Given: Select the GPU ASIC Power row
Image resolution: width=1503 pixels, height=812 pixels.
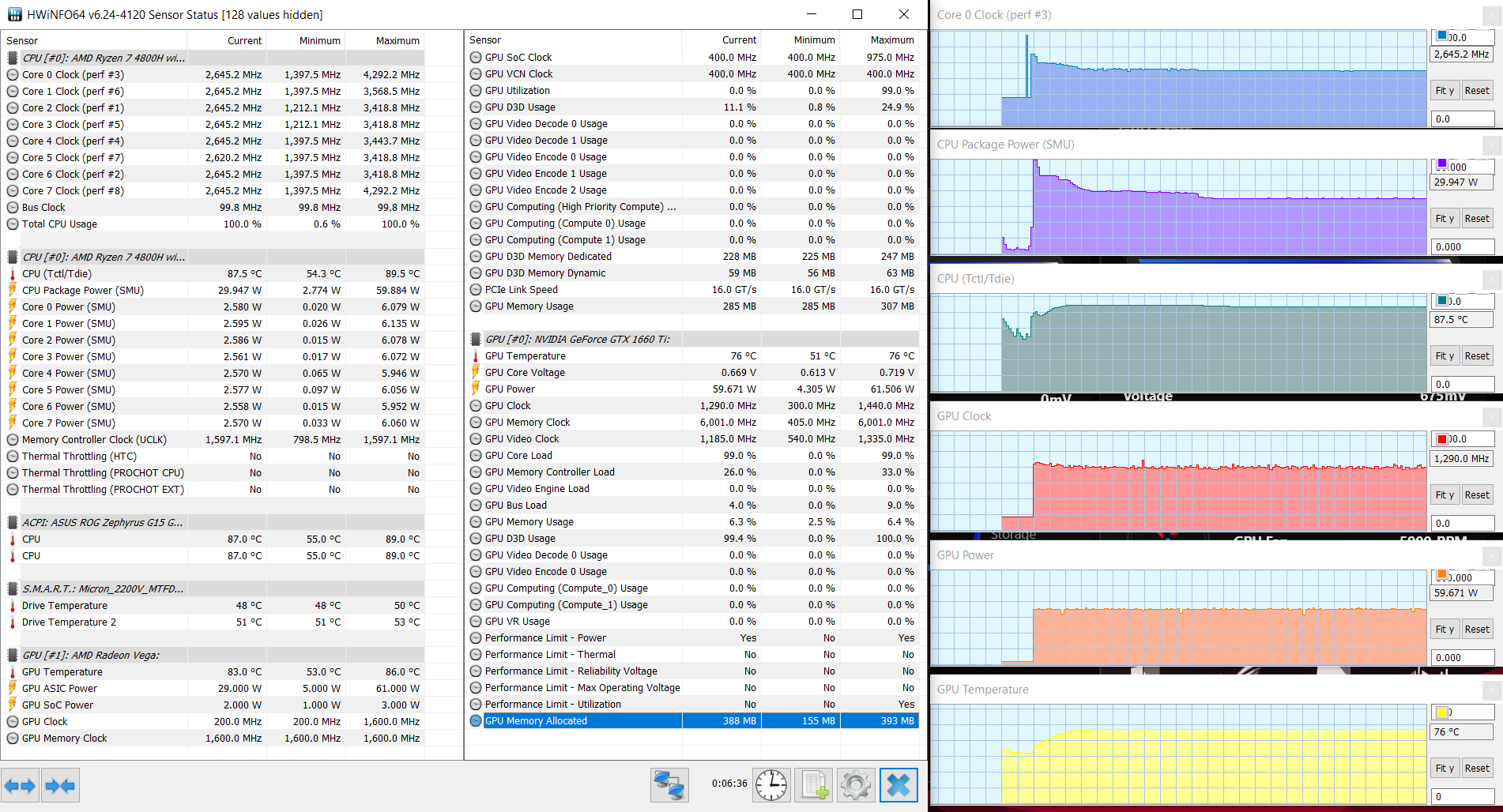Looking at the screenshot, I should (x=213, y=689).
